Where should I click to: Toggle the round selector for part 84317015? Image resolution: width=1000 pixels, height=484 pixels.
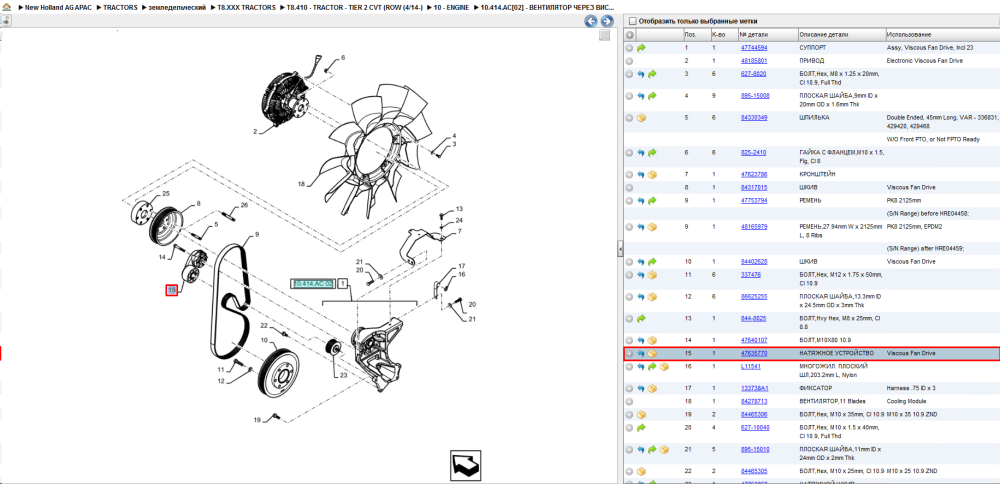tap(630, 188)
